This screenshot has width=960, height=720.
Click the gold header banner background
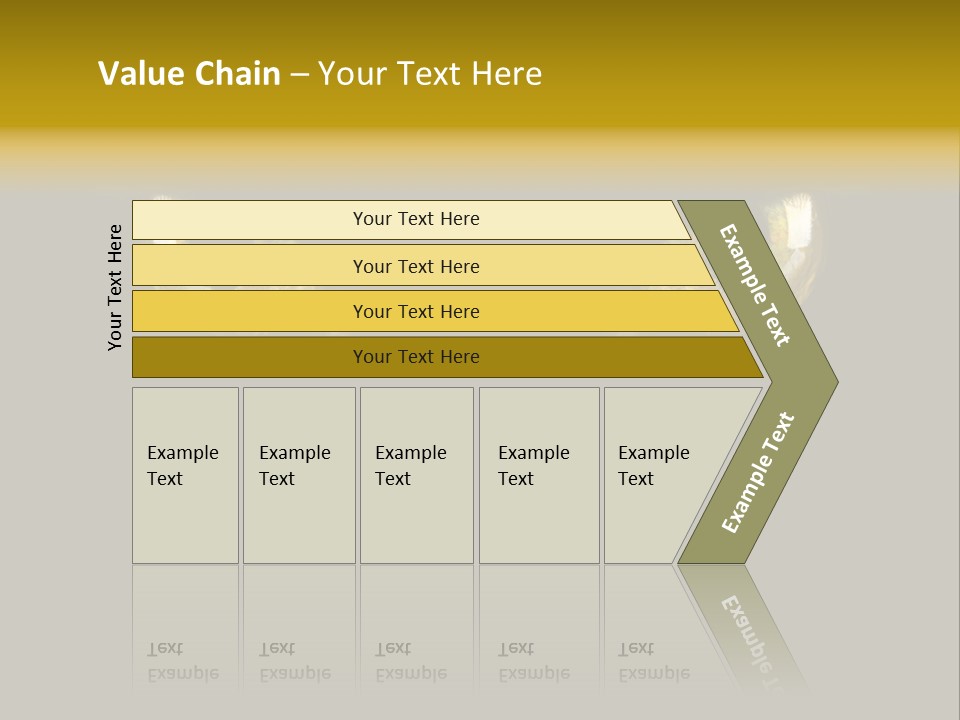coord(750,60)
